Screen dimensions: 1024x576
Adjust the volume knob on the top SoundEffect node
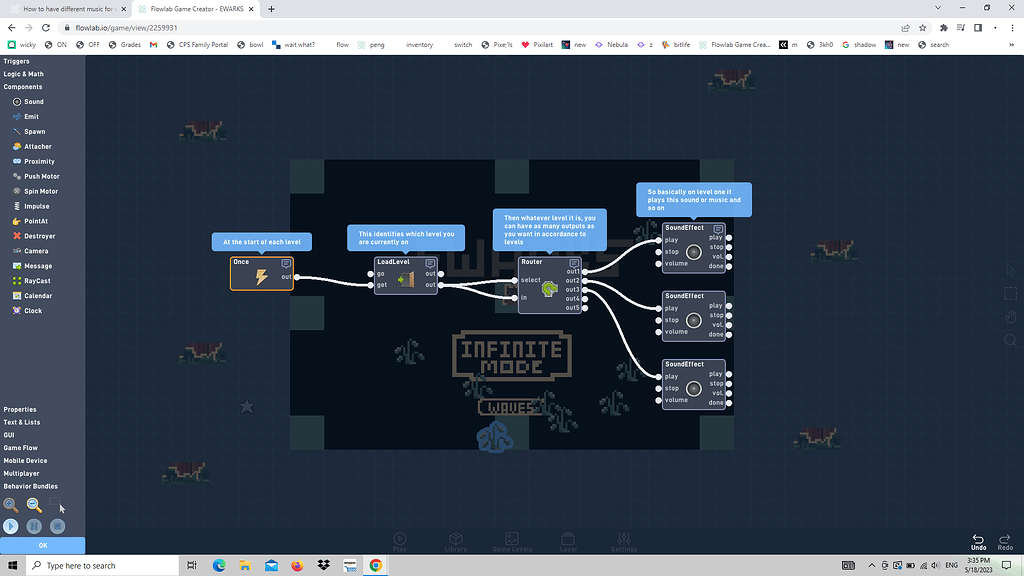[695, 253]
